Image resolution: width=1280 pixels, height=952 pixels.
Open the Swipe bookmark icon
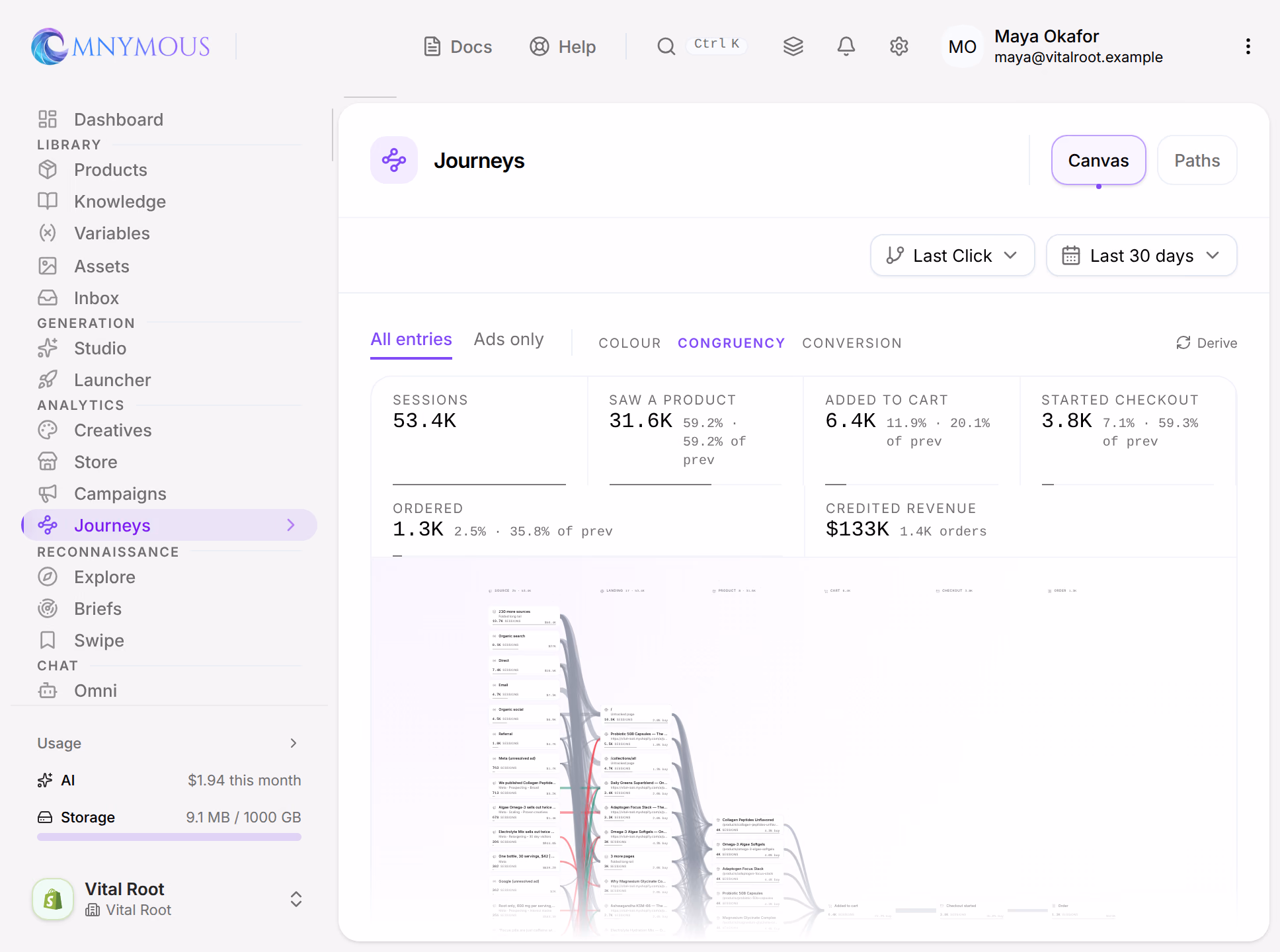point(48,640)
